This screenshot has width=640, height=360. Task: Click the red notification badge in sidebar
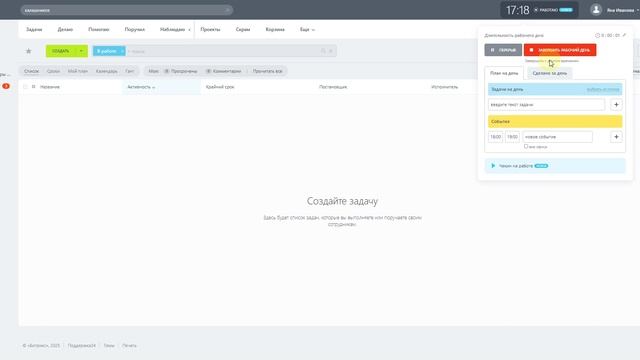click(6, 86)
